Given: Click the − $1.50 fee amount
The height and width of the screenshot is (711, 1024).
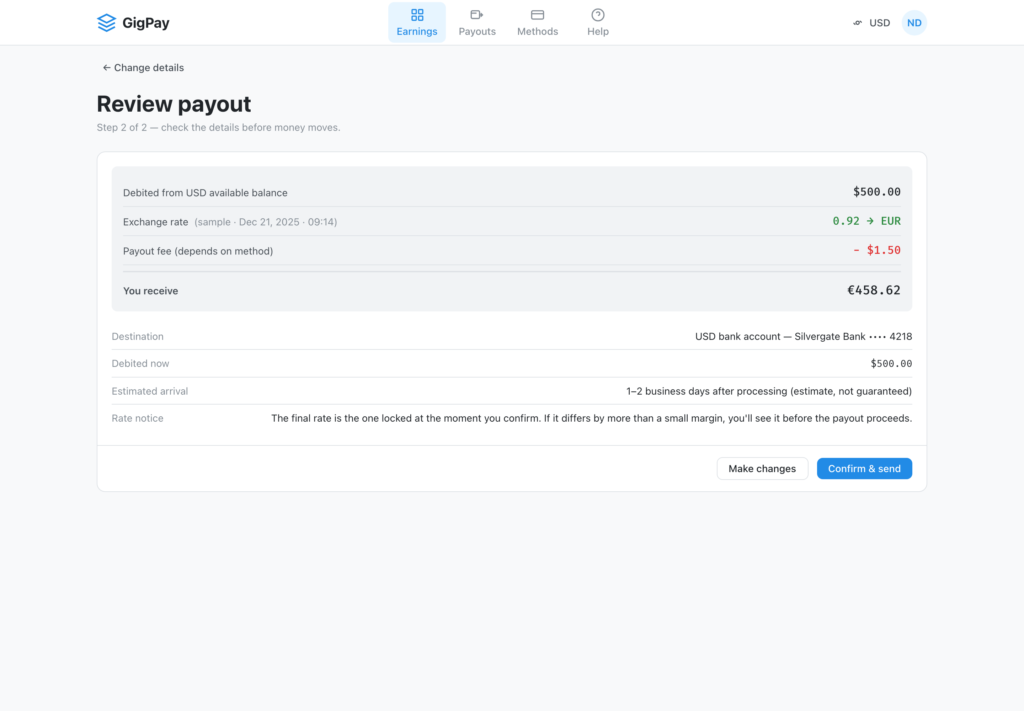Looking at the screenshot, I should pos(876,250).
